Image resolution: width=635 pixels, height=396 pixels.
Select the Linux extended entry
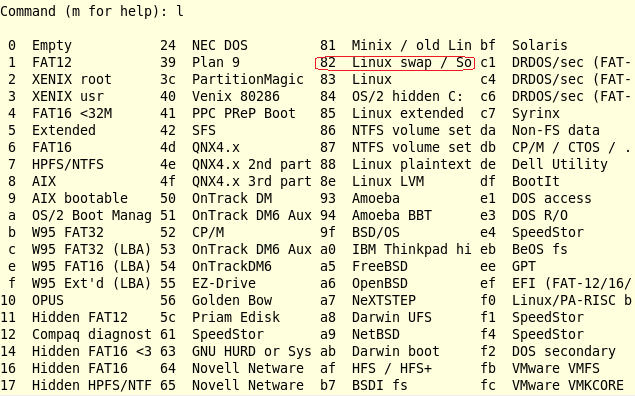392,113
